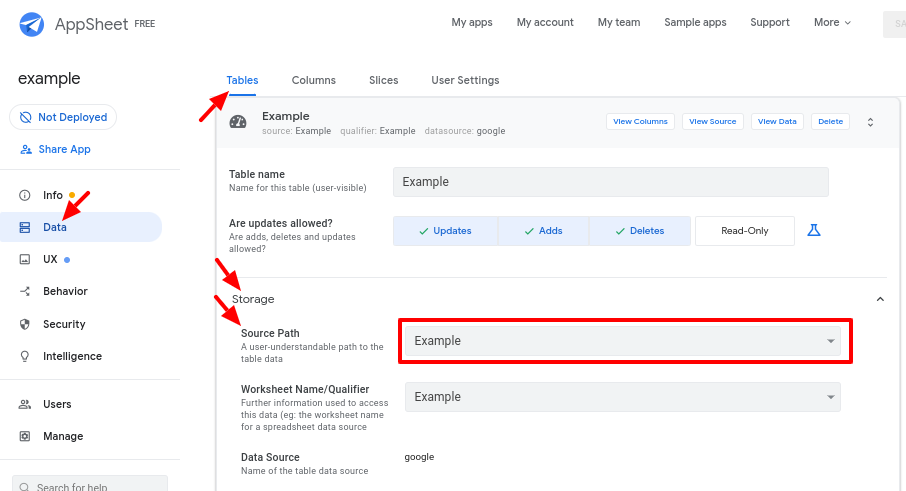Screen dimensions: 906x491
Task: Open My account in top navigation
Action: pos(545,23)
